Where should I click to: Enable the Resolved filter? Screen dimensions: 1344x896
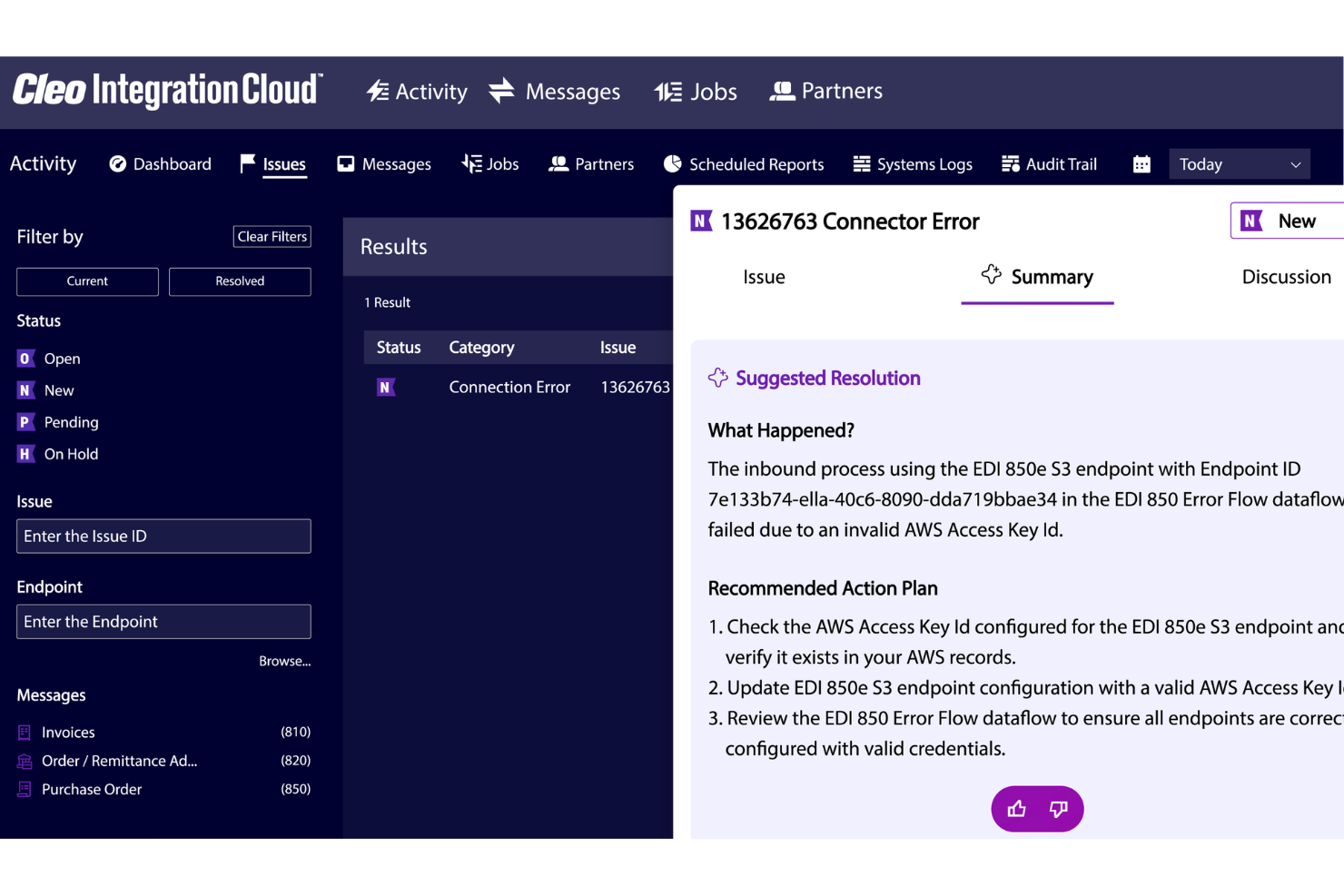click(240, 281)
